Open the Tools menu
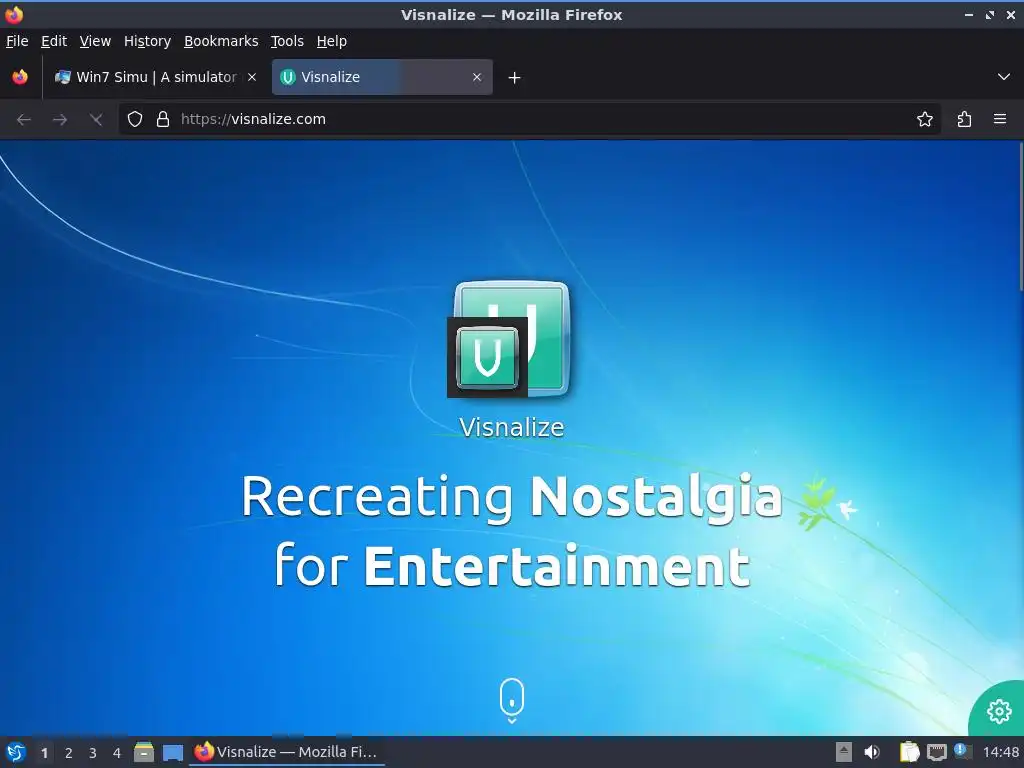Viewport: 1024px width, 768px height. coord(287,41)
